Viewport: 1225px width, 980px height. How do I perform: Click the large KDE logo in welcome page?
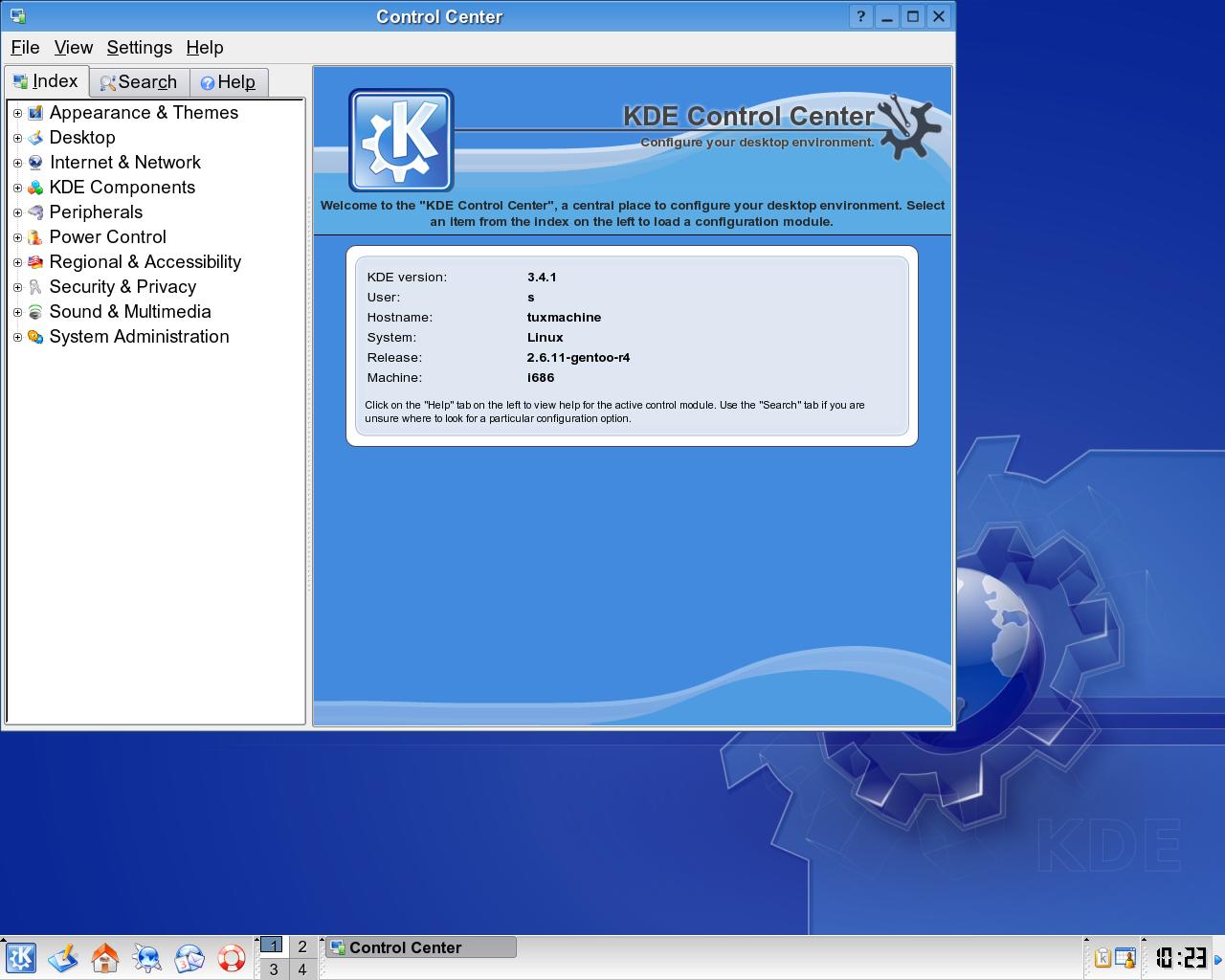[x=401, y=141]
